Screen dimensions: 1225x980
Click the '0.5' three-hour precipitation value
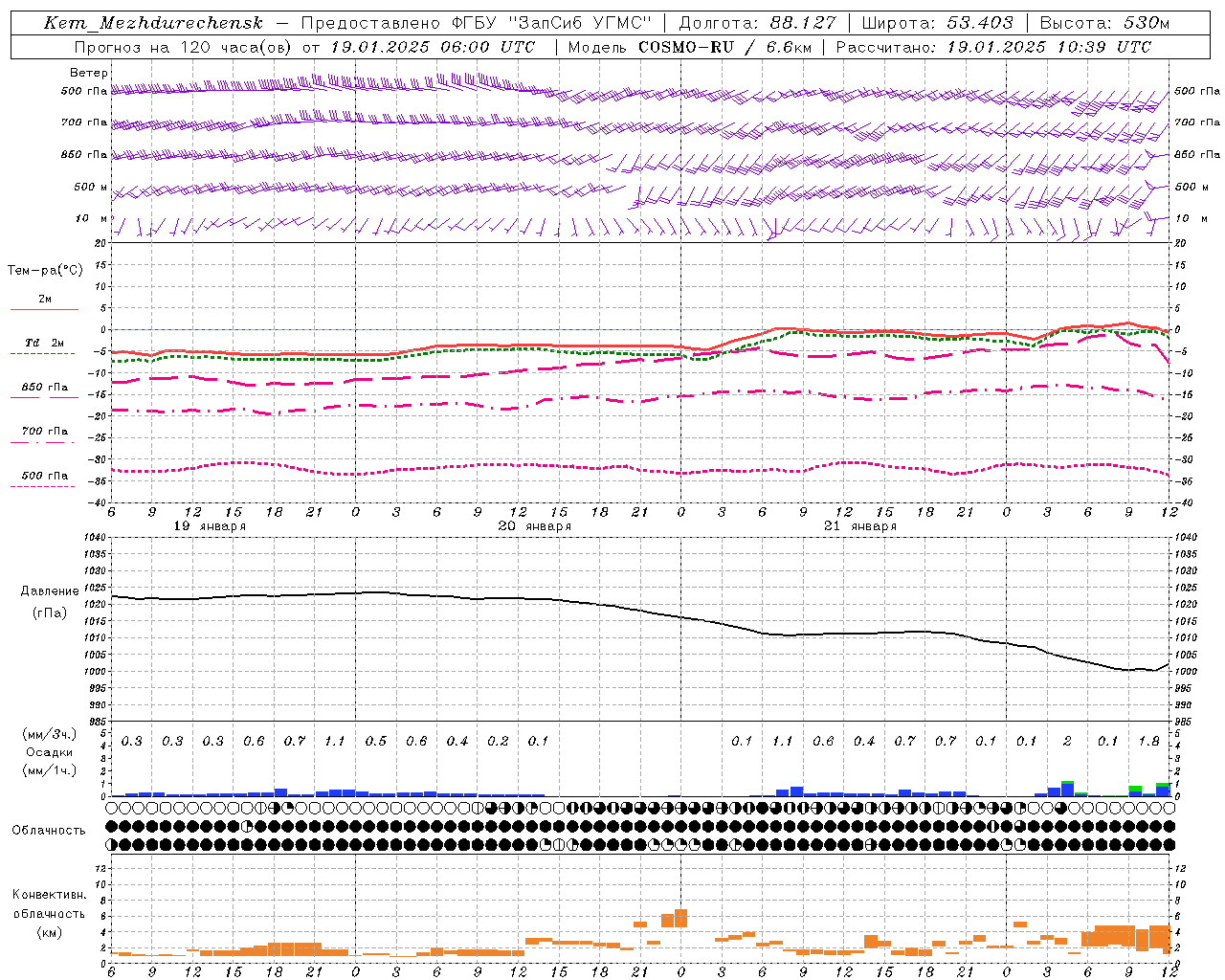(x=375, y=742)
